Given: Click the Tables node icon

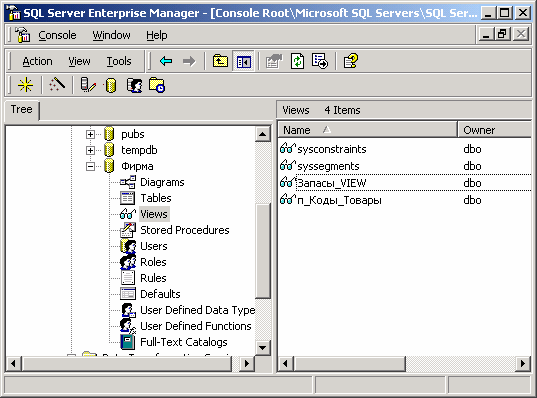Looking at the screenshot, I should click(128, 198).
